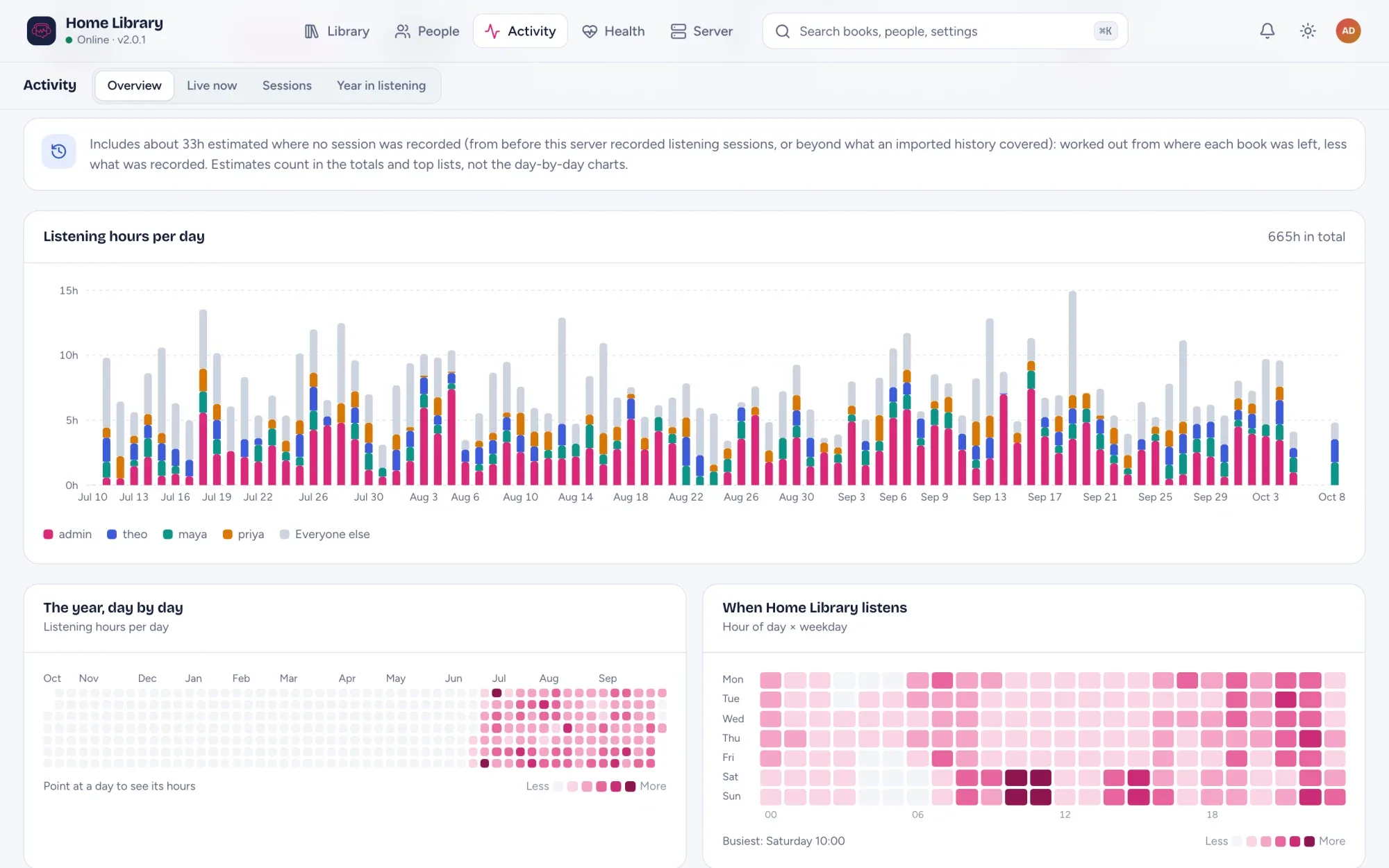Select the Activity nav tab
1389x868 pixels.
click(520, 31)
